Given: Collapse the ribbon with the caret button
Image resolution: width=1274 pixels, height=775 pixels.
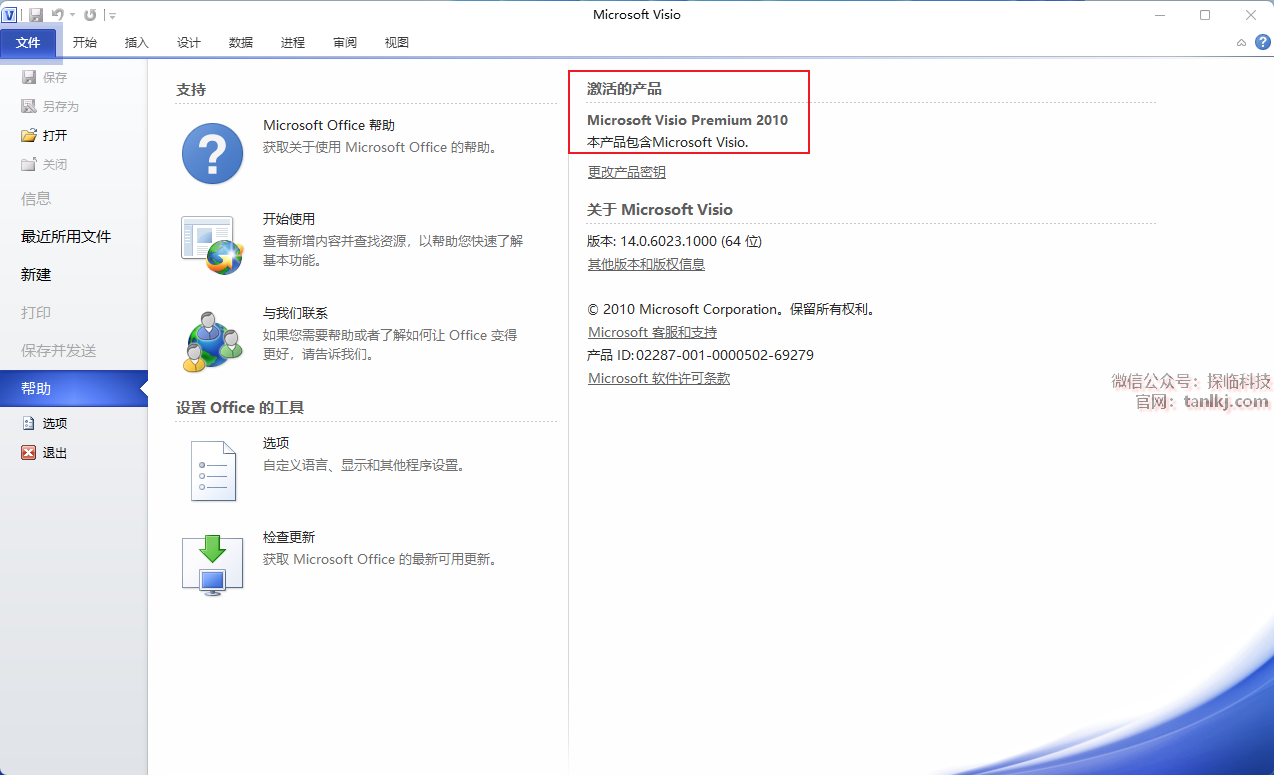Looking at the screenshot, I should click(1241, 43).
